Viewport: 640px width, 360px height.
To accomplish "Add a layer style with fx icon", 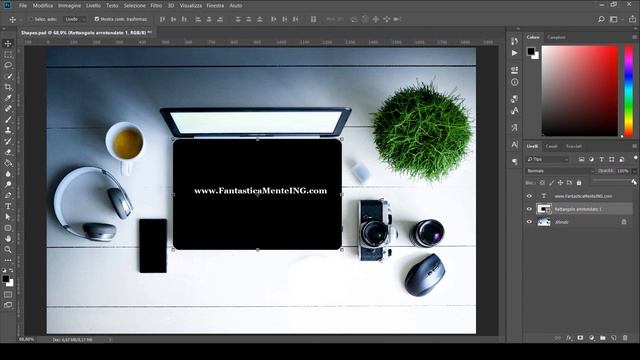I will pyautogui.click(x=569, y=338).
